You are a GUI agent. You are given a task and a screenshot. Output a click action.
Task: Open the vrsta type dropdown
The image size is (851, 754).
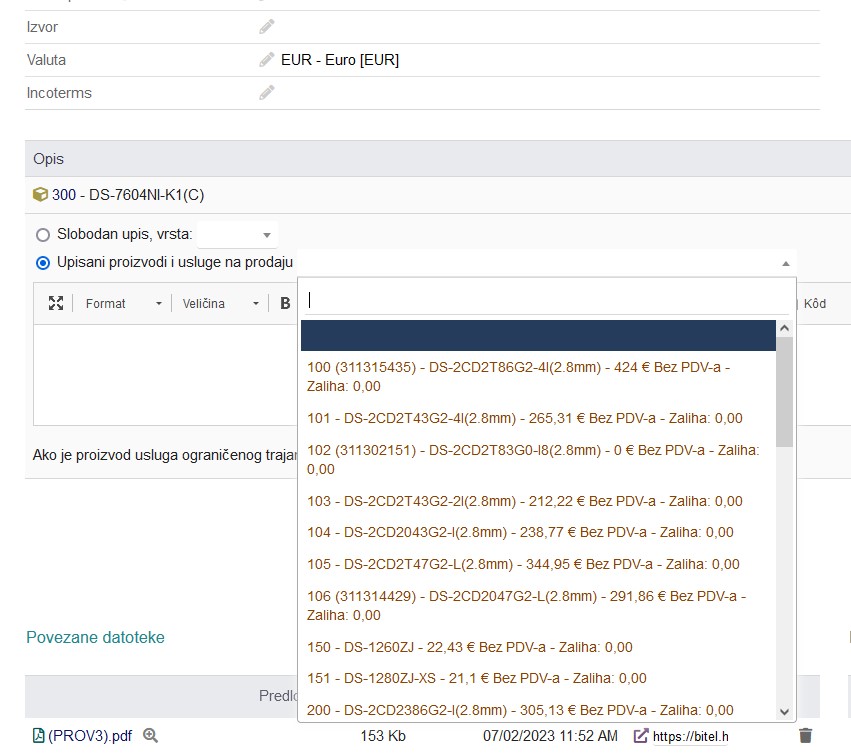pyautogui.click(x=237, y=235)
